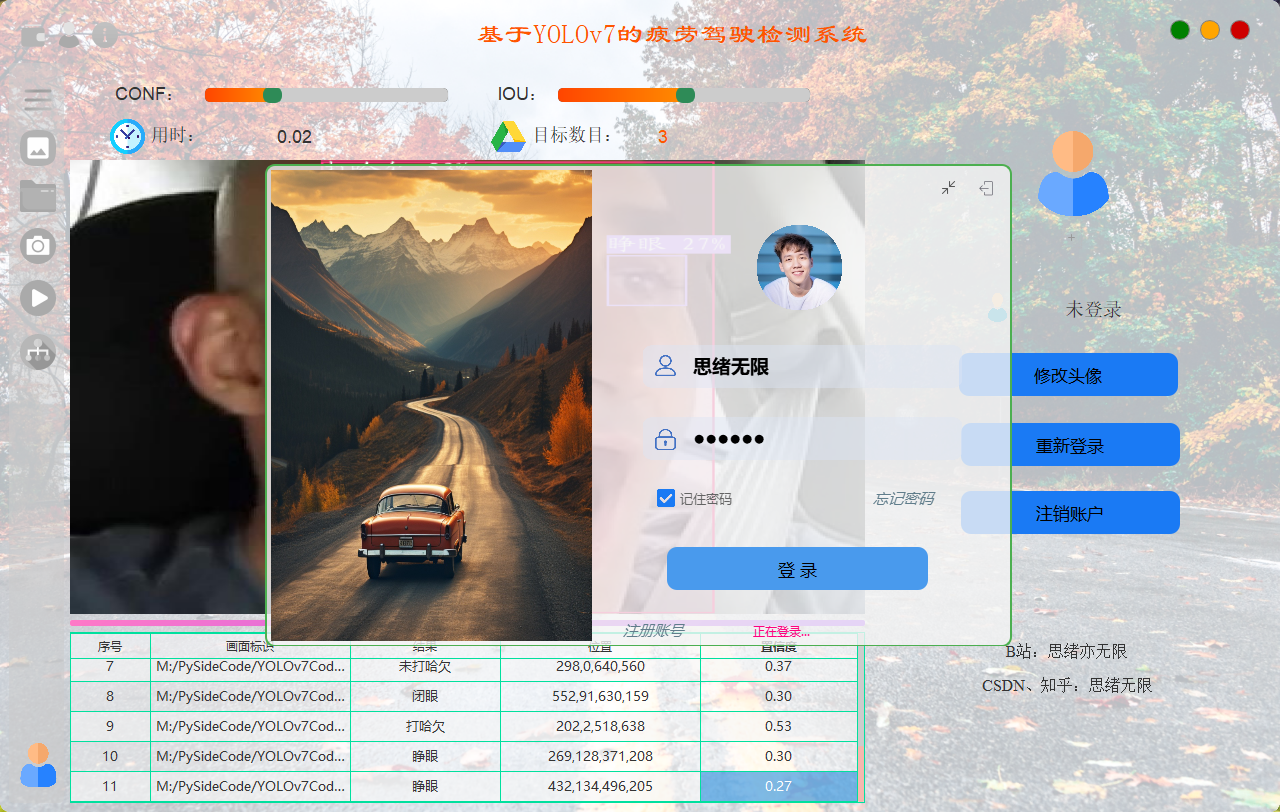Viewport: 1280px width, 812px height.
Task: Click the 正在登录... status text
Action: [x=781, y=632]
